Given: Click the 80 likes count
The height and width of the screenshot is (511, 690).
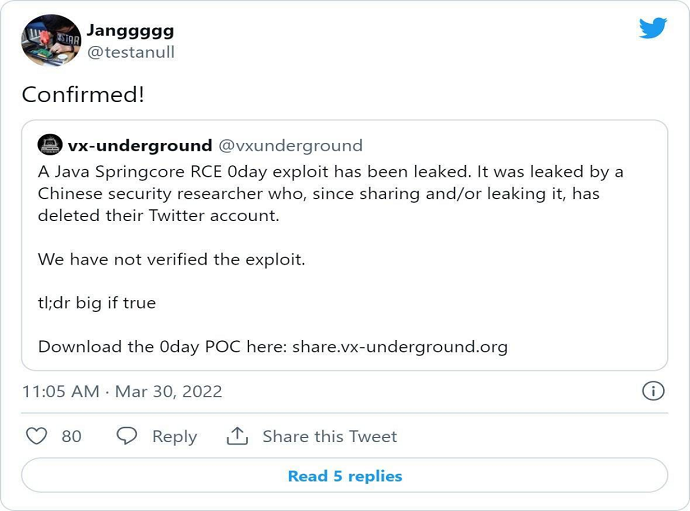Looking at the screenshot, I should click(72, 436).
